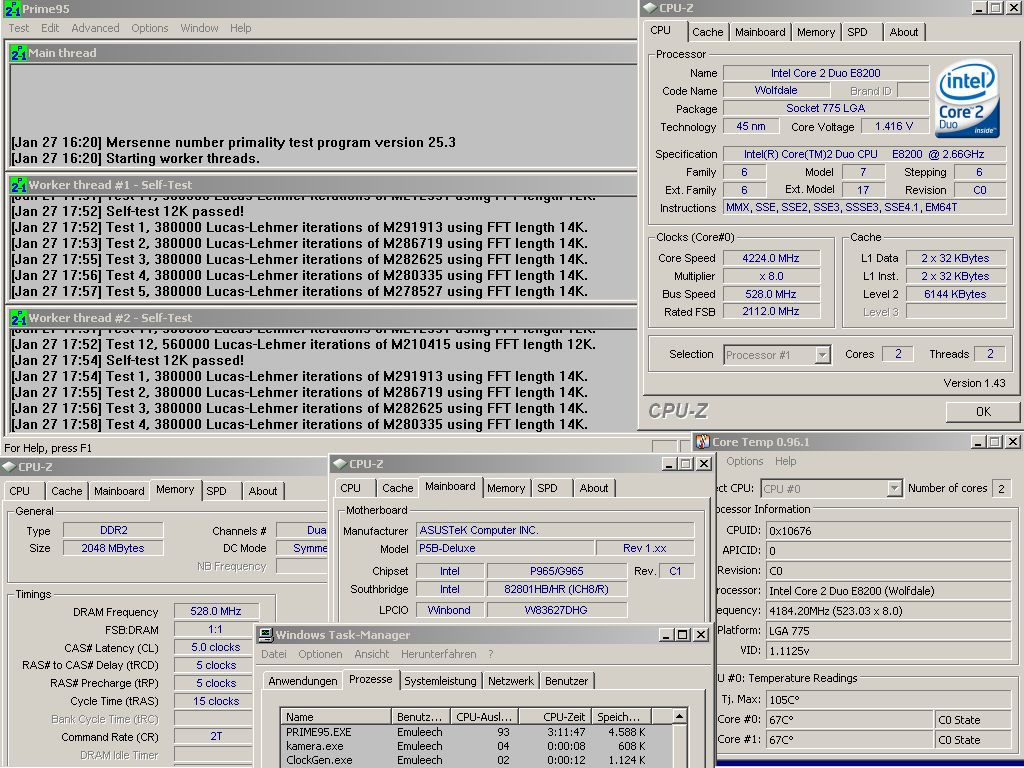Open Help menu in Core Temp

pos(786,461)
